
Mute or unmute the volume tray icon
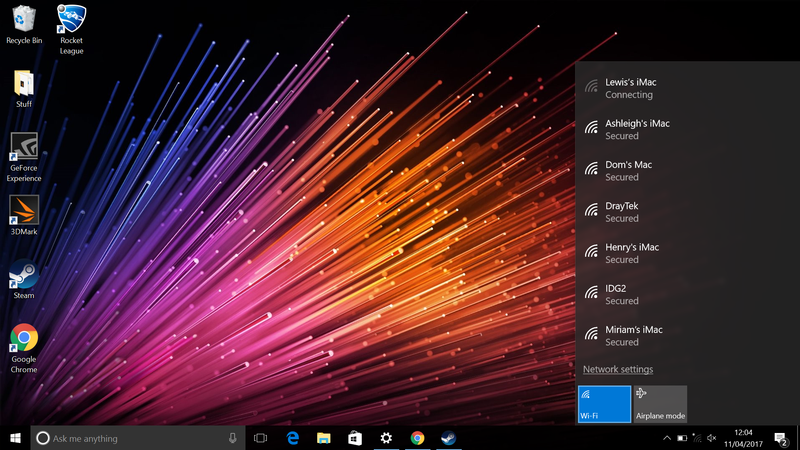(712, 438)
